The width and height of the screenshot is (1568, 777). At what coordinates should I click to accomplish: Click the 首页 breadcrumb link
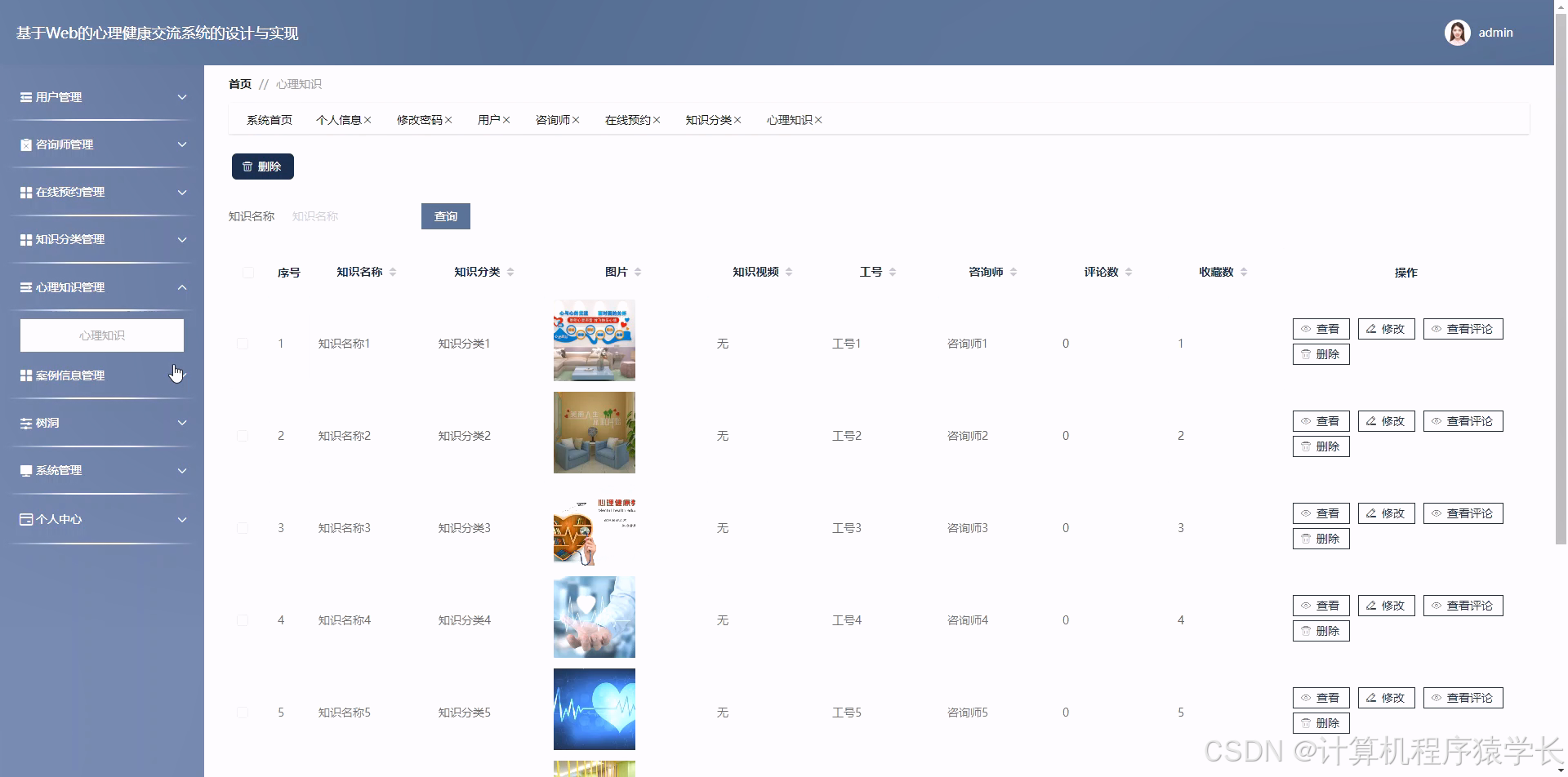click(x=239, y=83)
